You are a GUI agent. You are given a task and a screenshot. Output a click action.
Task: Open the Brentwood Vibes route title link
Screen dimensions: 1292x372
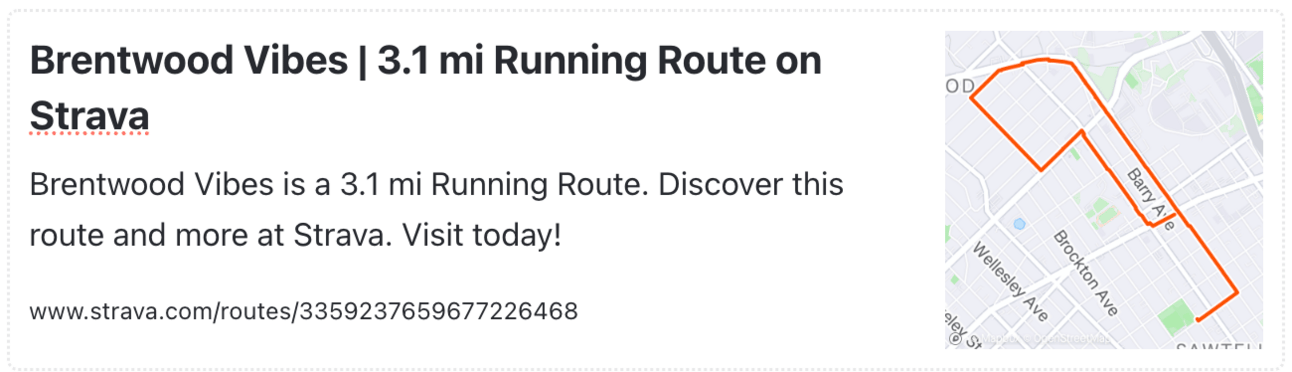pyautogui.click(x=425, y=88)
